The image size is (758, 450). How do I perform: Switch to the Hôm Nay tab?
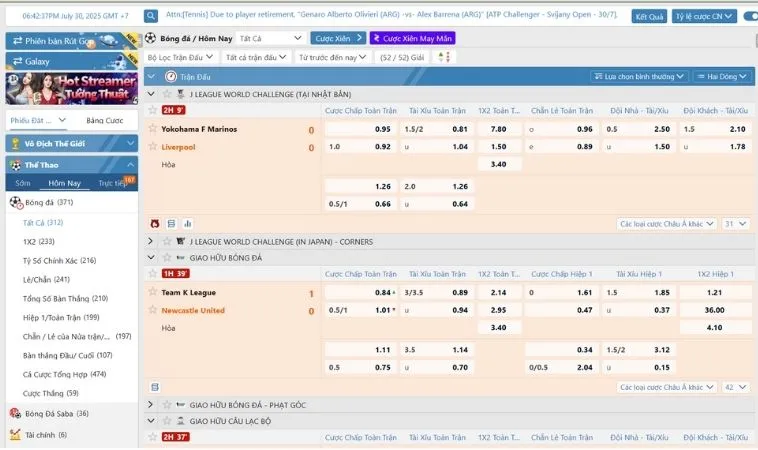[64, 183]
